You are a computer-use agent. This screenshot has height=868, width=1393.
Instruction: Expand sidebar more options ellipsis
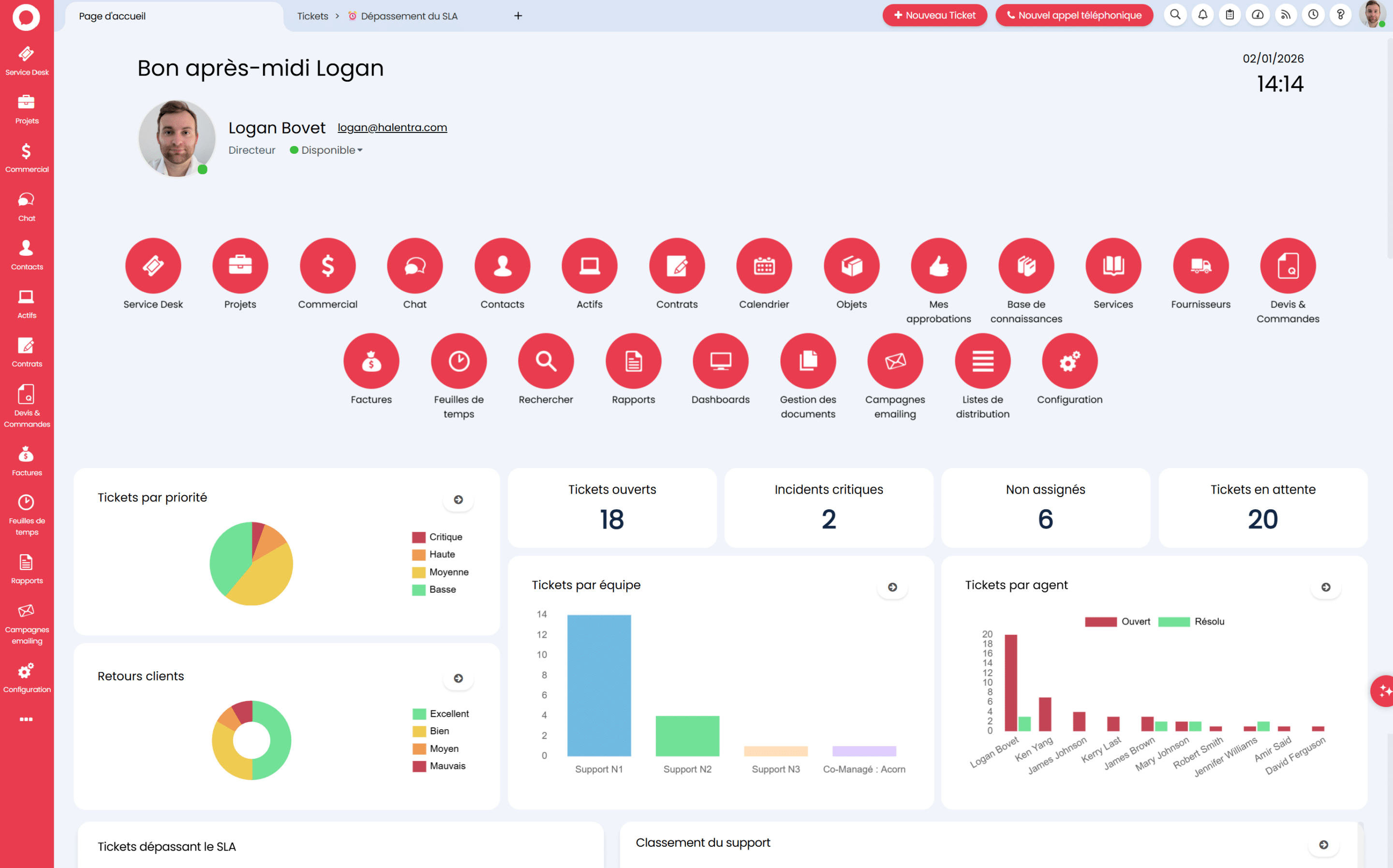coord(27,719)
